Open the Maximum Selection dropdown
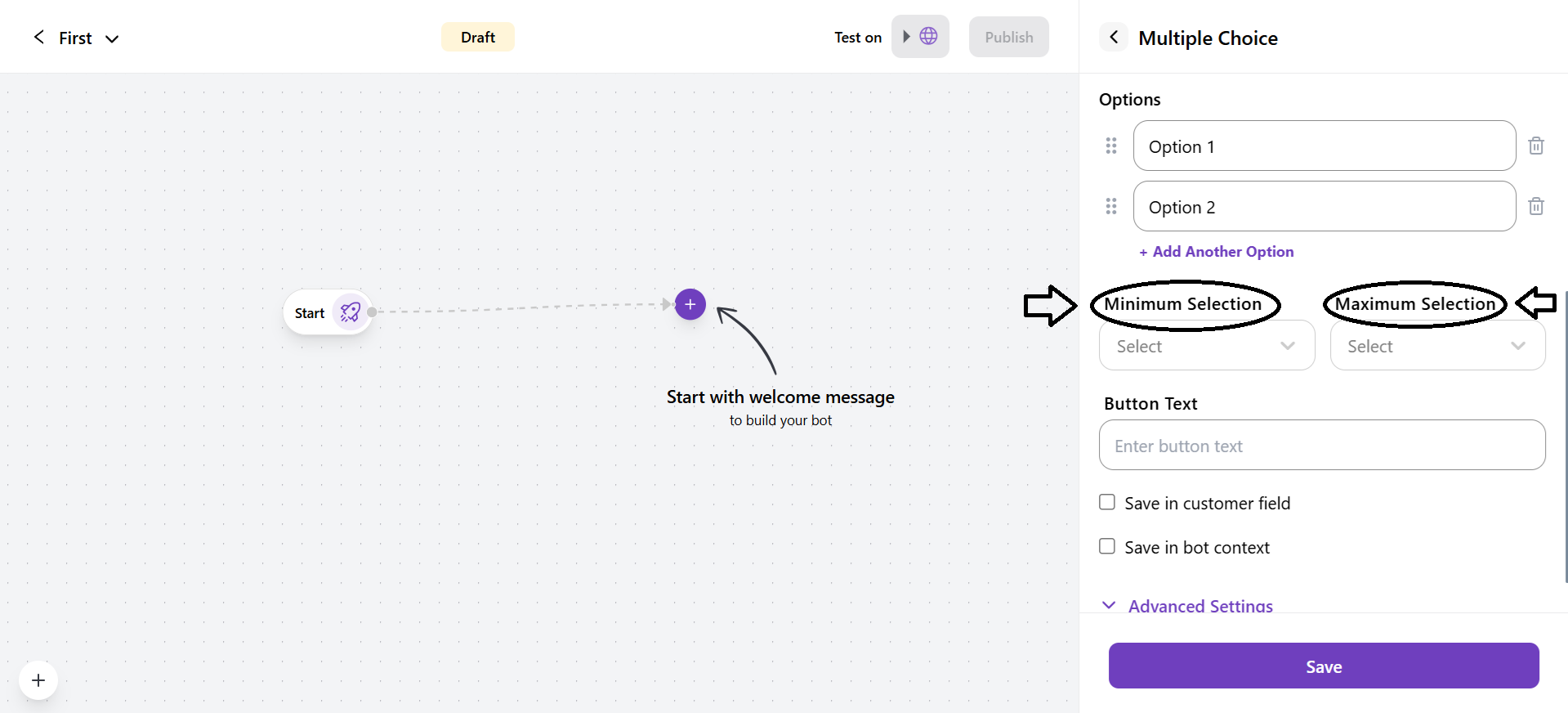This screenshot has width=1568, height=713. point(1436,346)
